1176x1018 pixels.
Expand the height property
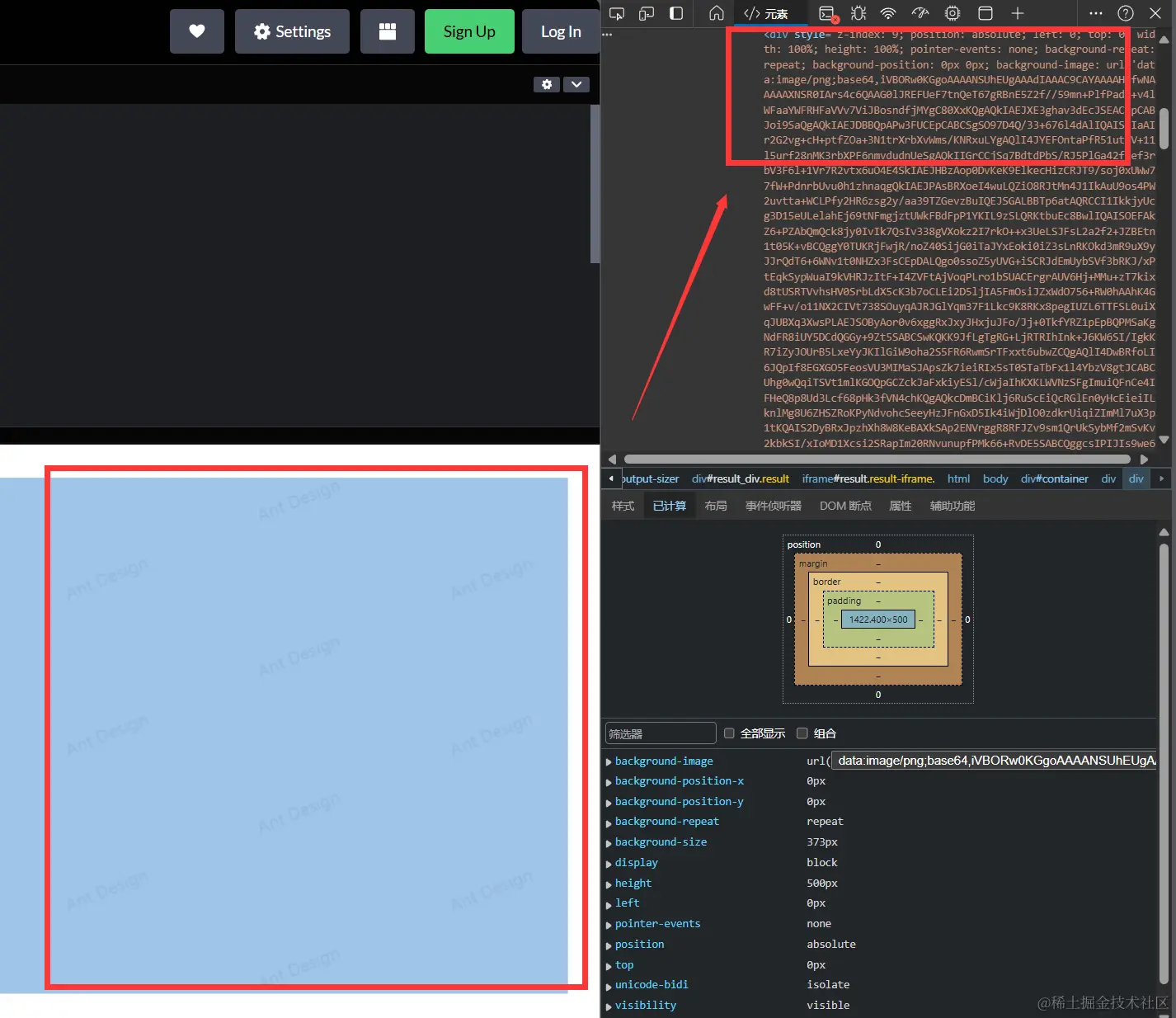[x=609, y=884]
